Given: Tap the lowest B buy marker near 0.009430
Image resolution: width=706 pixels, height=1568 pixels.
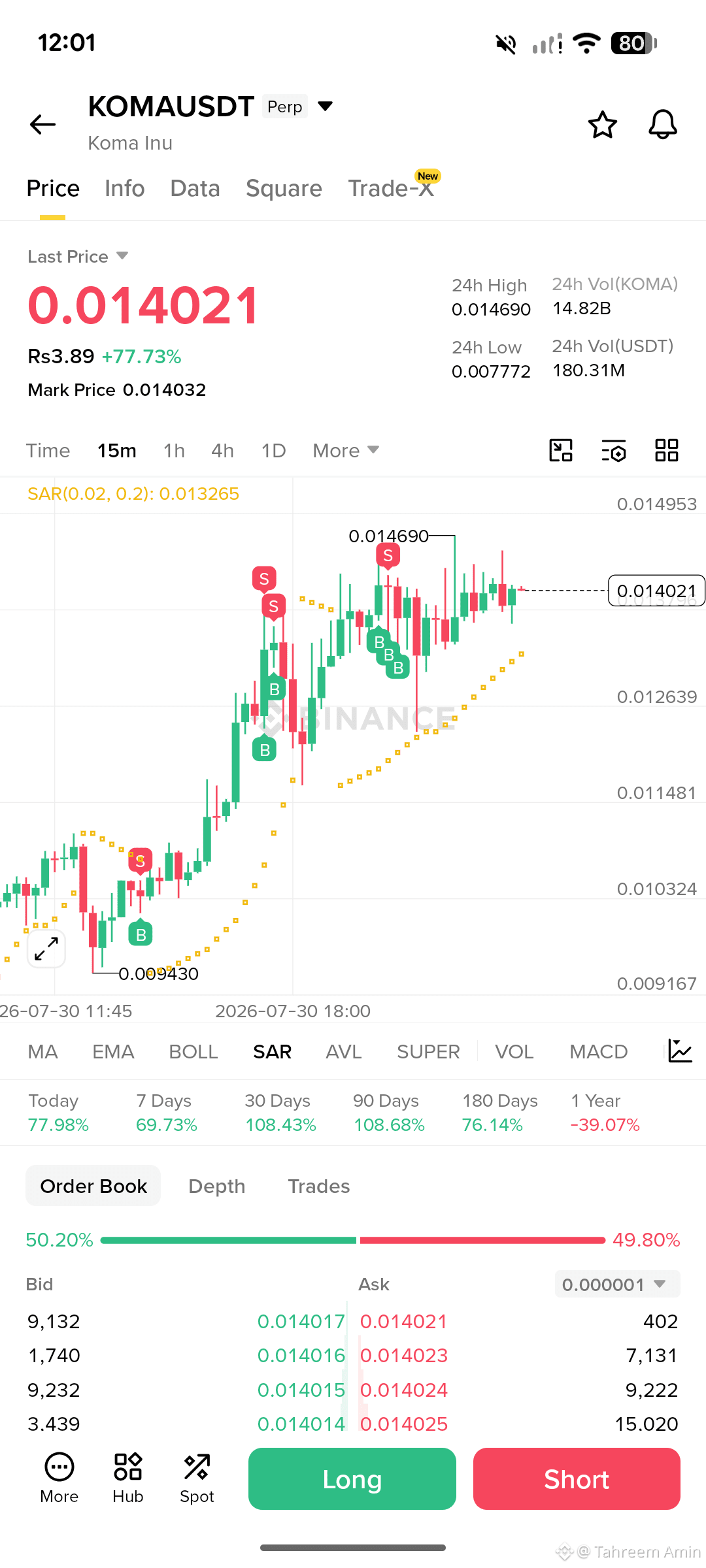Looking at the screenshot, I should [141, 934].
